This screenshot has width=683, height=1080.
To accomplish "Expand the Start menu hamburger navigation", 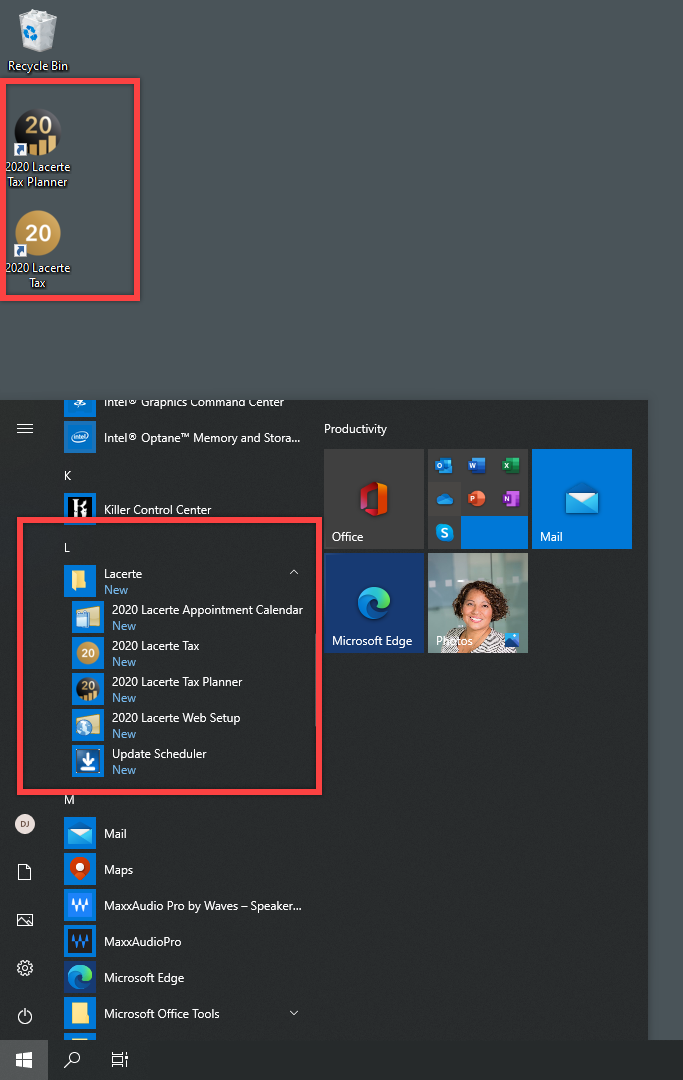I will 25,428.
